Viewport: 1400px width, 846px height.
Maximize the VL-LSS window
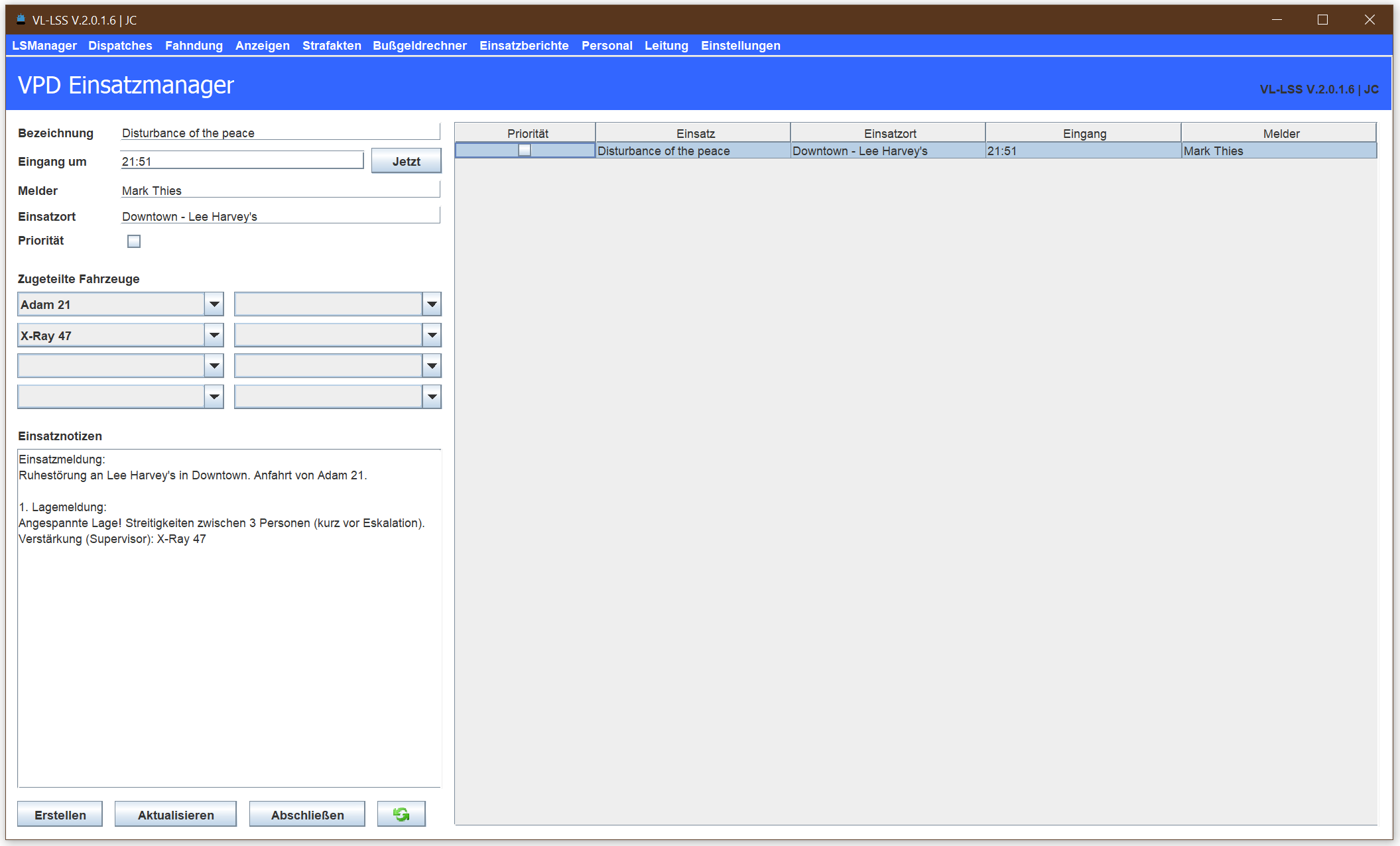pos(1322,20)
